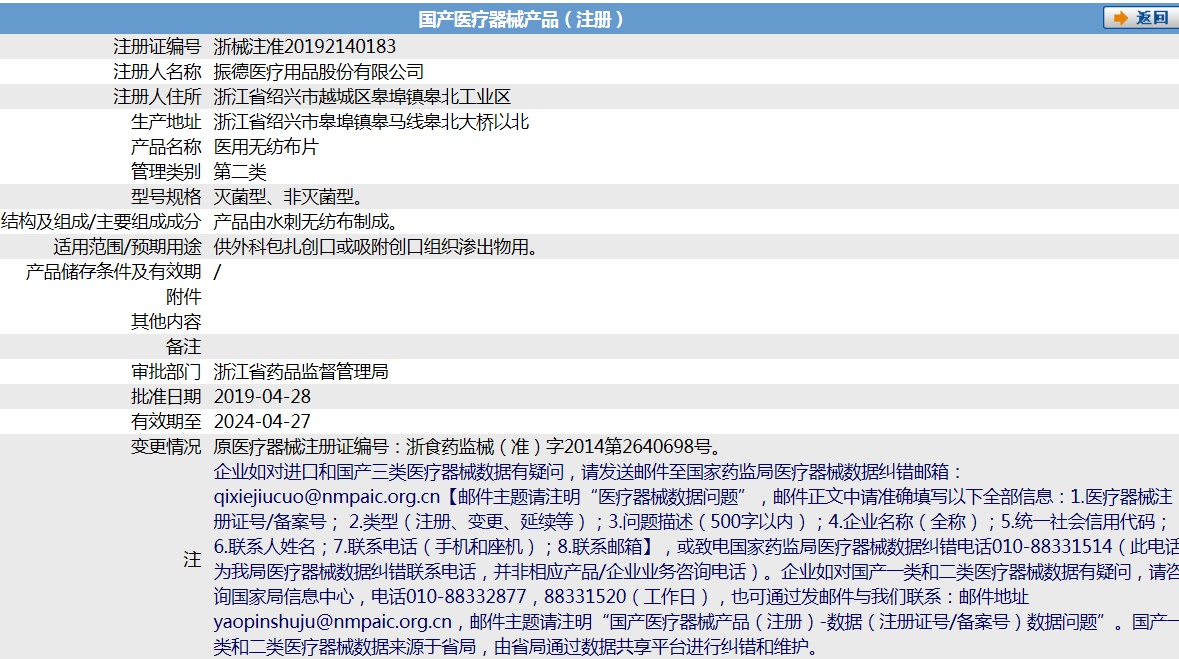
Task: Select phone number 010-88331514
Action: point(1052,546)
